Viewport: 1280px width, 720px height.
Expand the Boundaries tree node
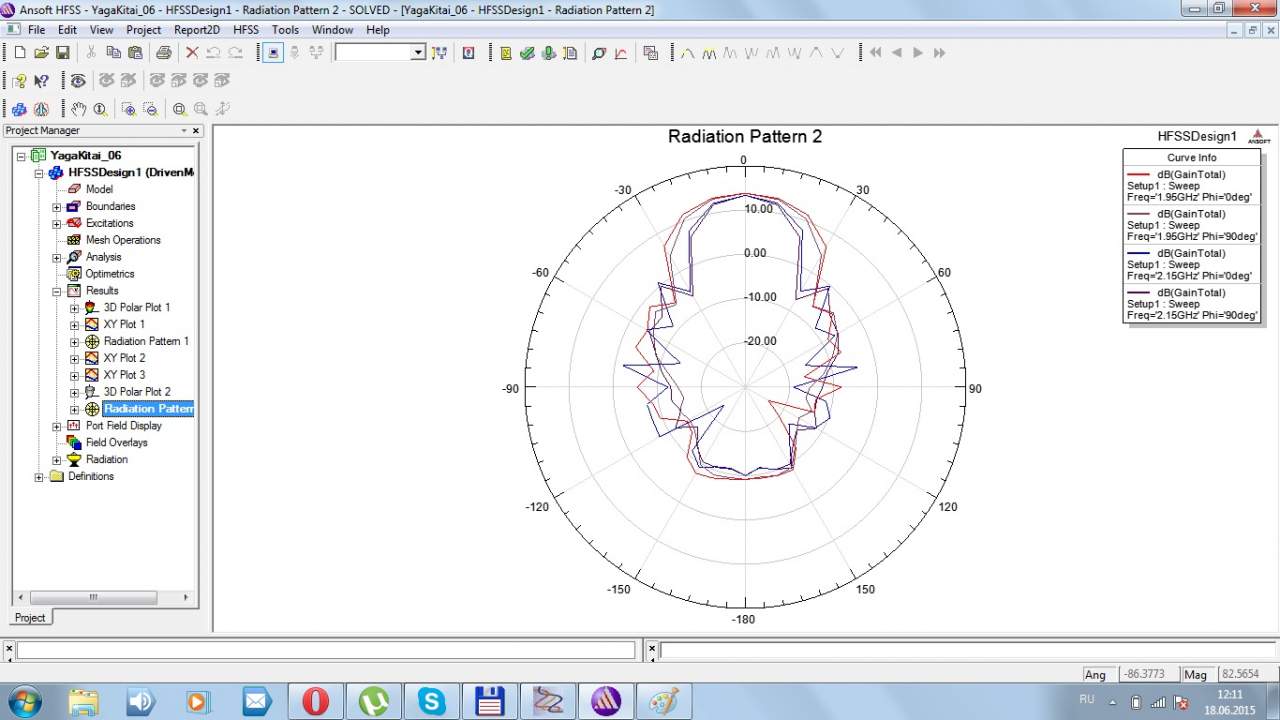[57, 207]
